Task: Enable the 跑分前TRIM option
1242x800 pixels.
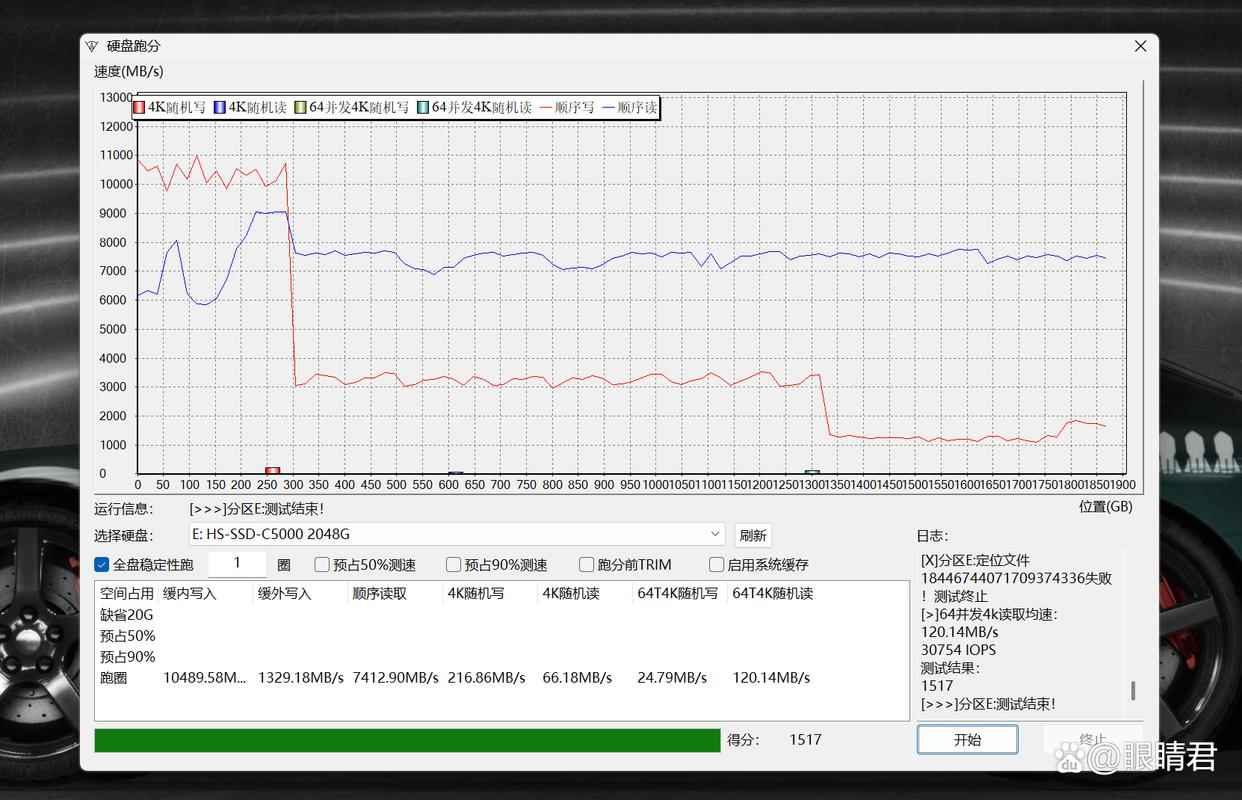Action: pos(587,565)
